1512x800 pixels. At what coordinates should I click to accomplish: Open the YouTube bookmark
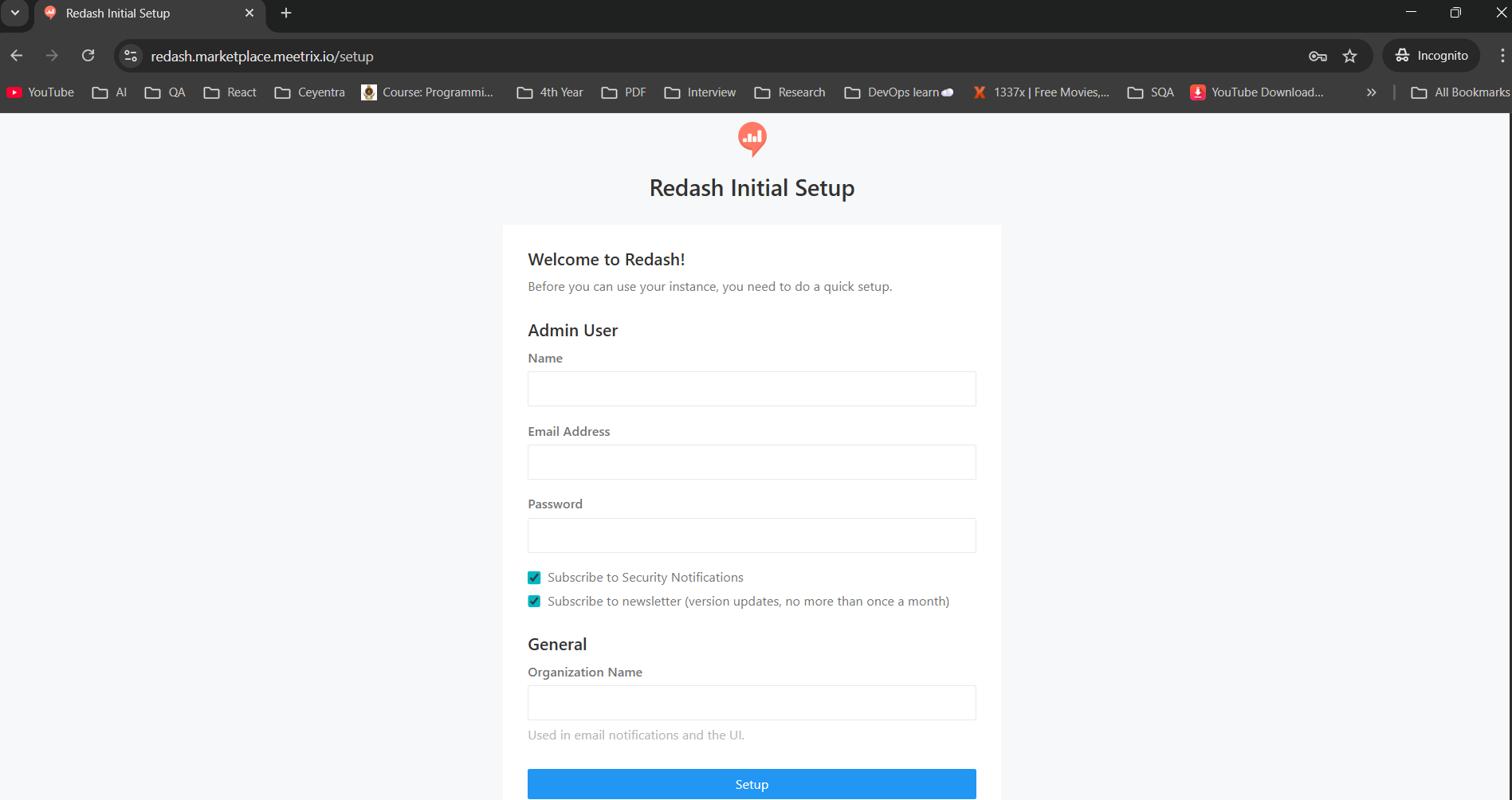pos(40,92)
